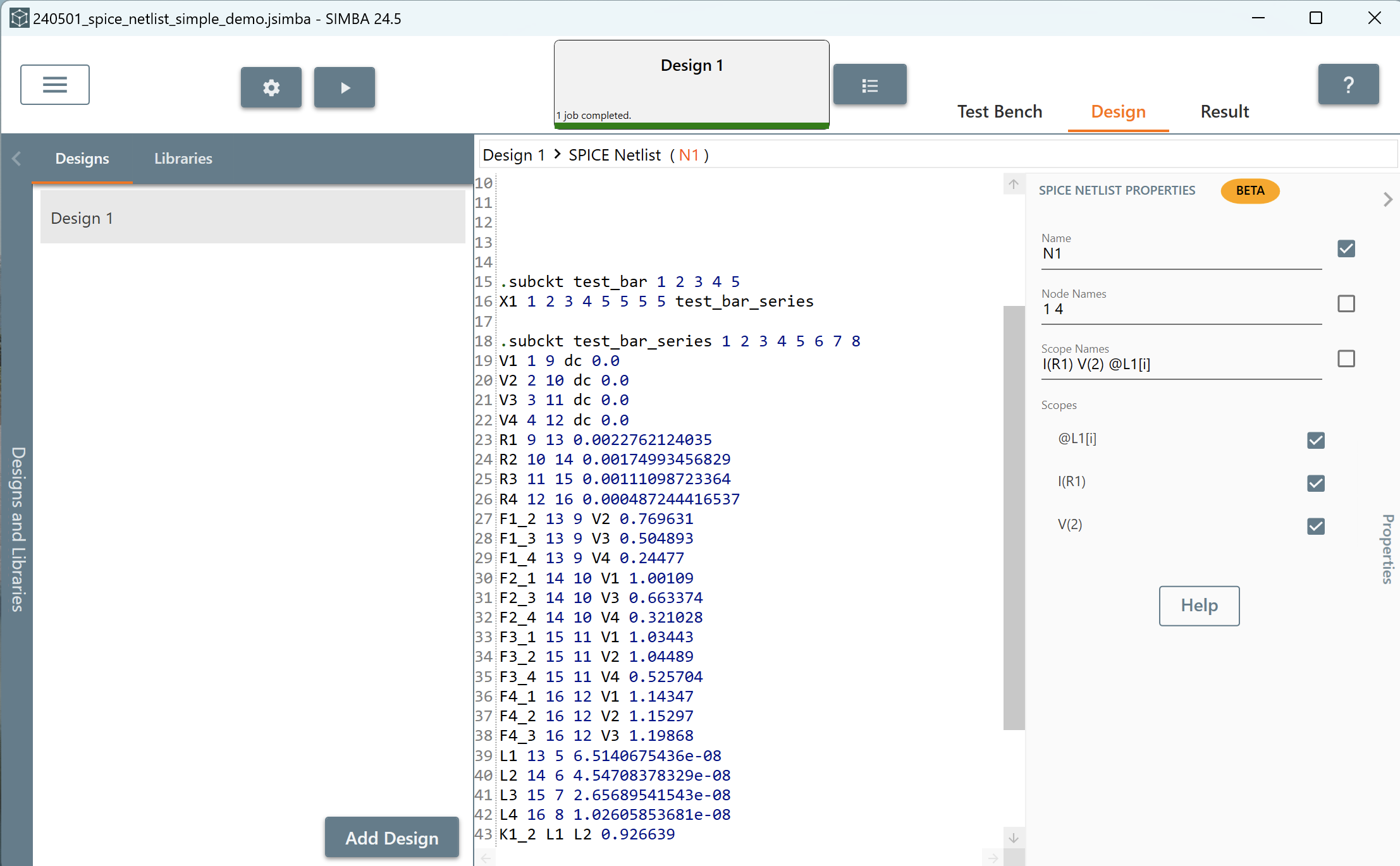Click the Help button in properties
The width and height of the screenshot is (1400, 866).
click(x=1199, y=606)
